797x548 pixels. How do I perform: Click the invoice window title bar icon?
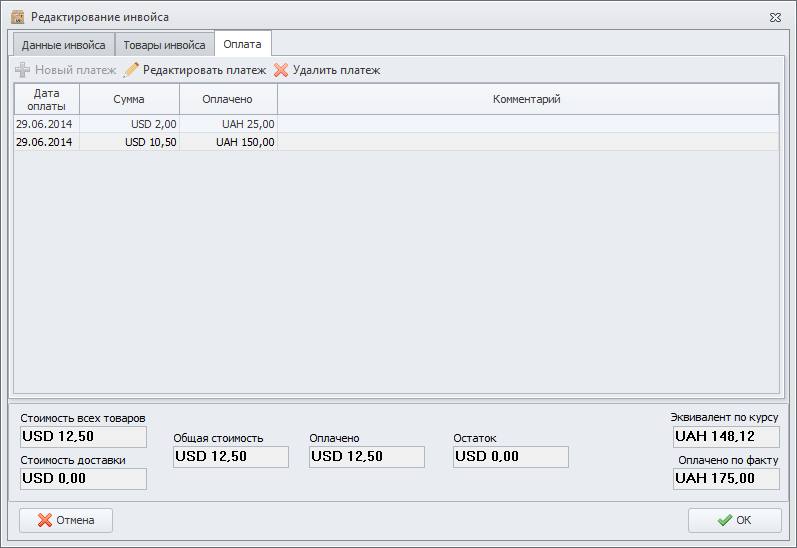click(17, 17)
